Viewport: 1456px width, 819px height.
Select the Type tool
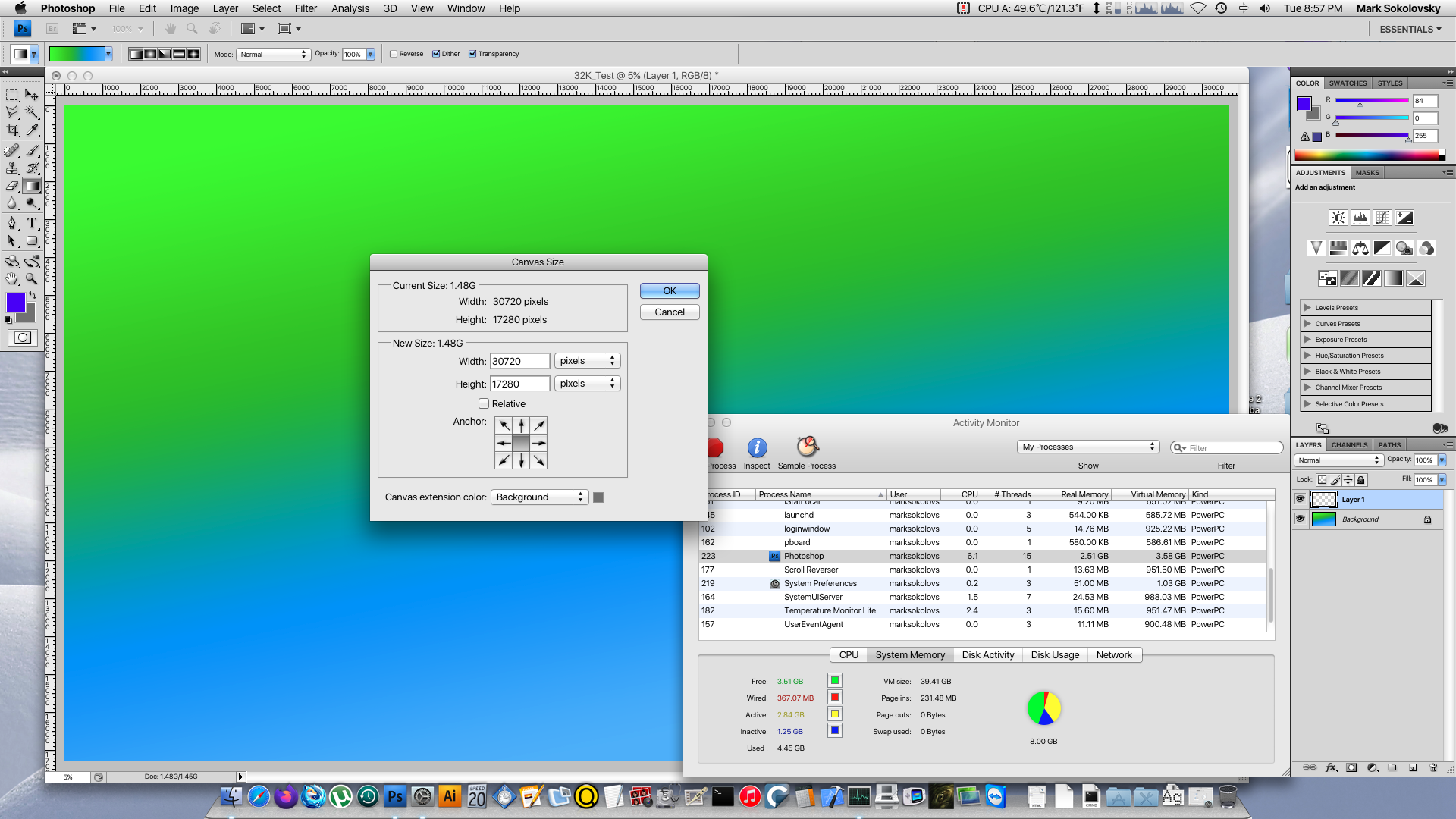click(32, 223)
